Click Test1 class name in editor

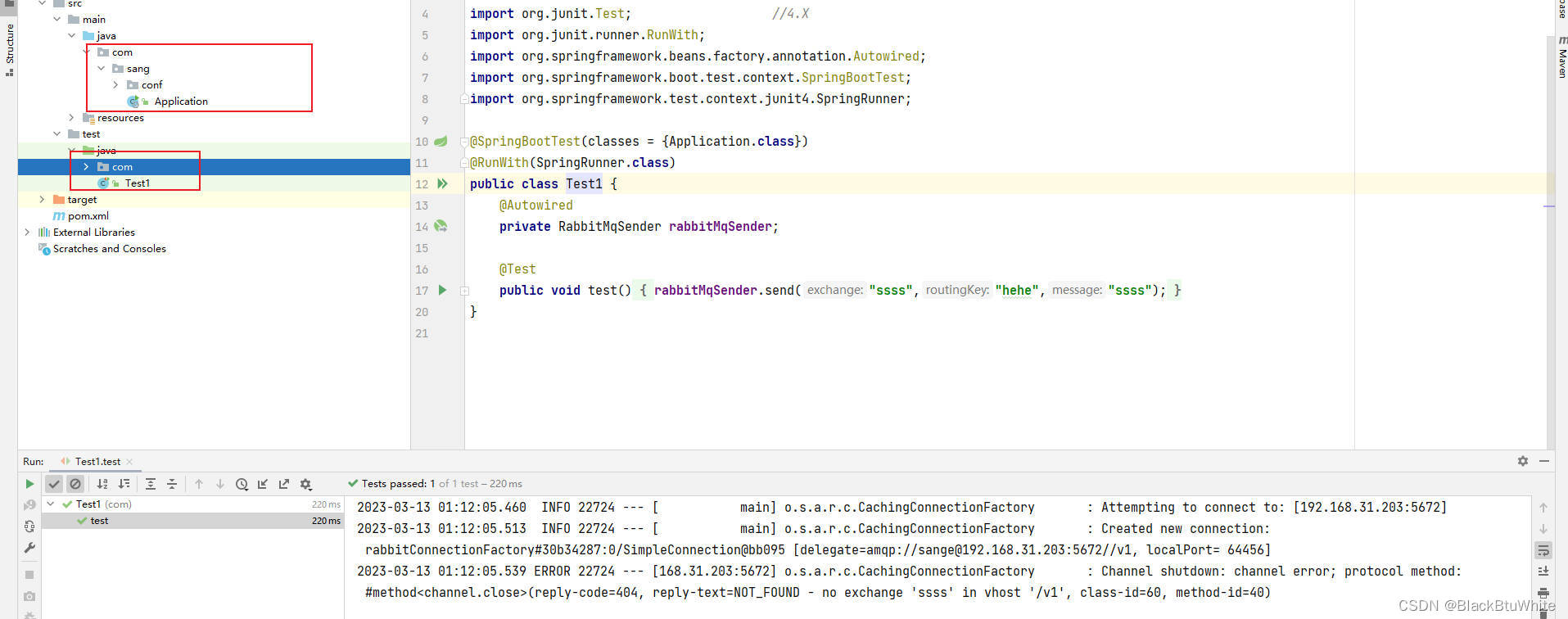pyautogui.click(x=584, y=183)
